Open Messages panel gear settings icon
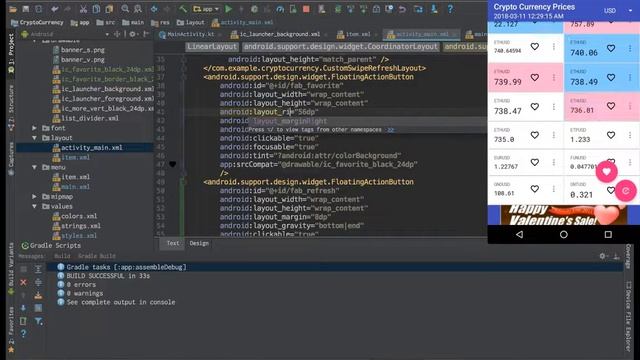640x360 pixels. [602, 256]
